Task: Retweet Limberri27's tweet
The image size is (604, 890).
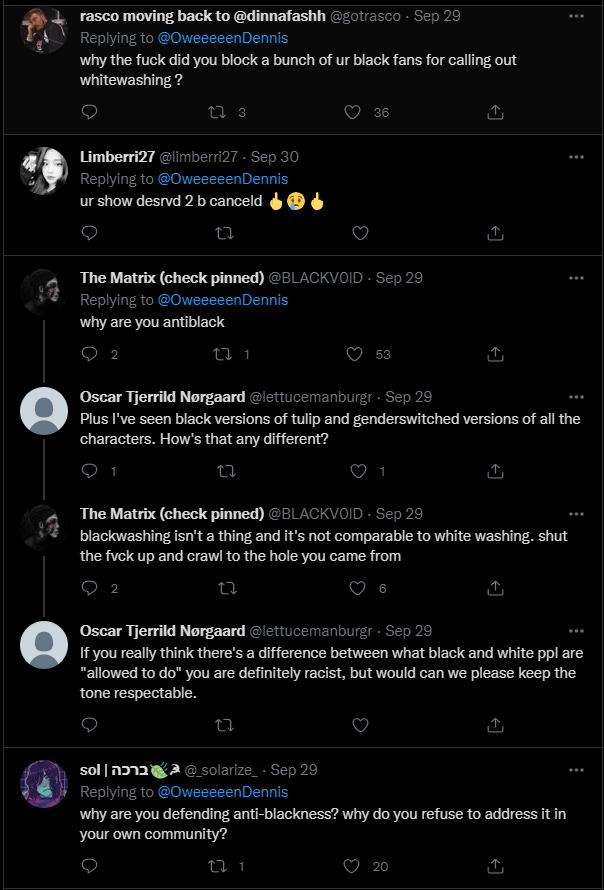Action: click(x=225, y=232)
